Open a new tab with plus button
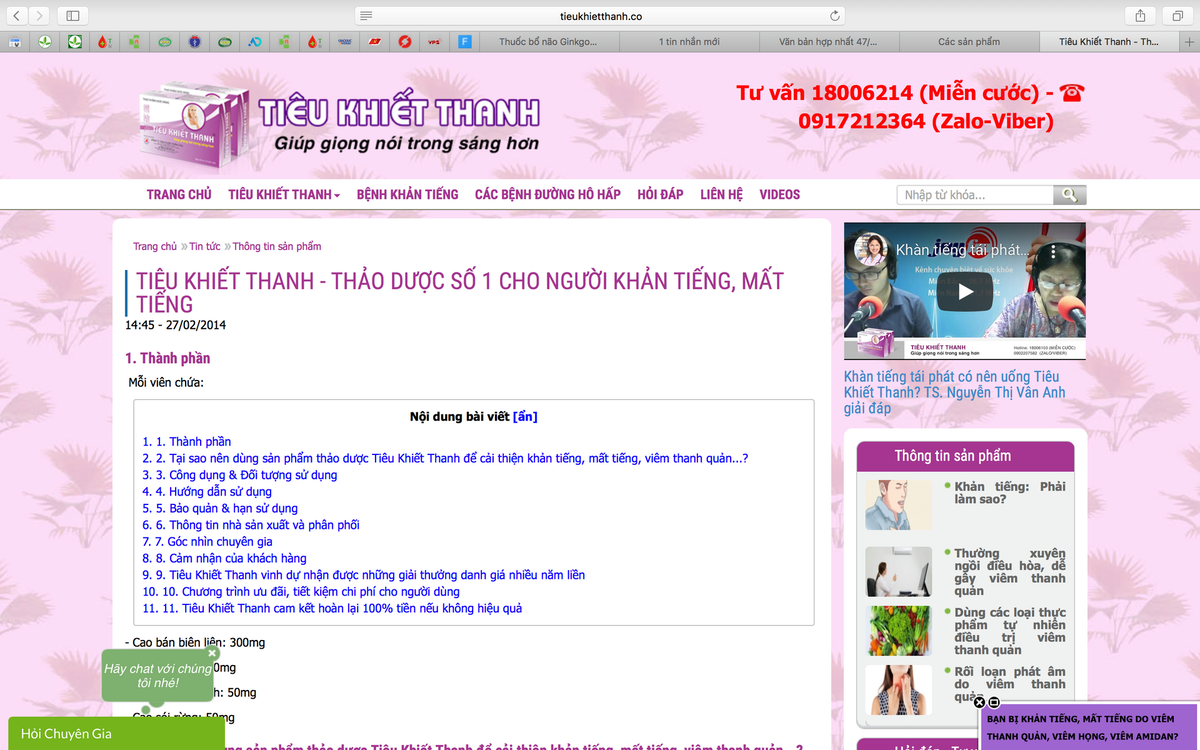 click(x=1189, y=42)
